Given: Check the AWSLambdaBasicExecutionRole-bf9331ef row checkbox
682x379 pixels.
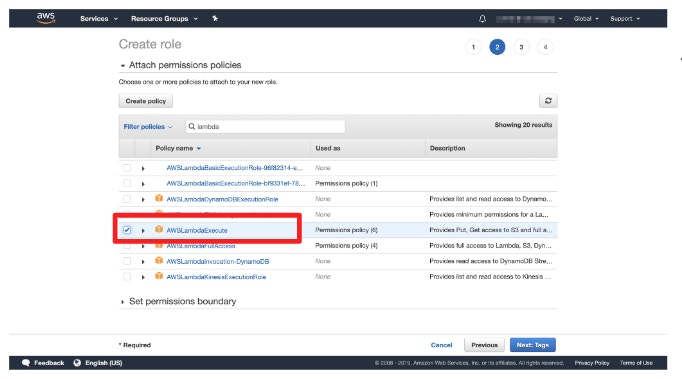Looking at the screenshot, I should tap(127, 183).
